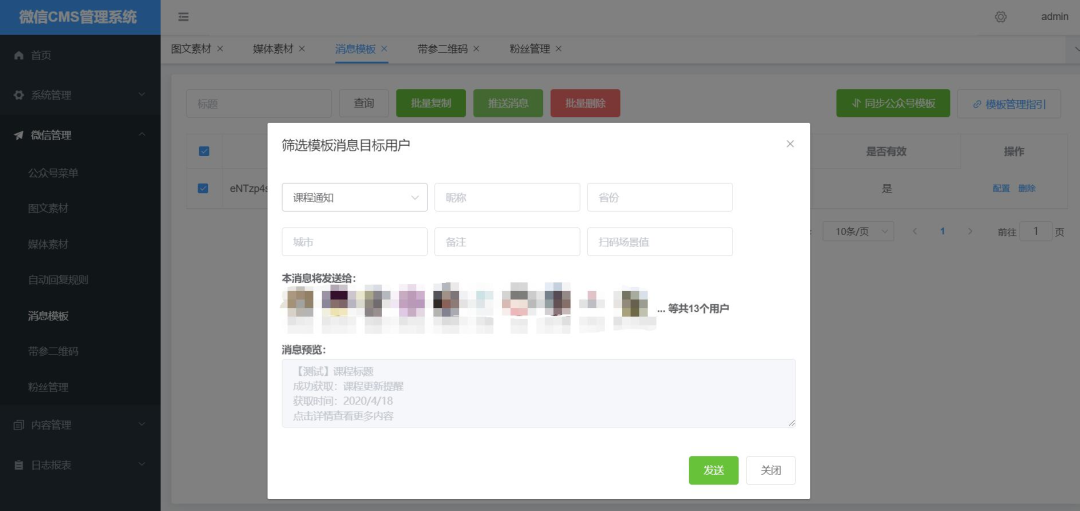This screenshot has height=511, width=1080.
Task: Click the 查询 button
Action: point(364,103)
